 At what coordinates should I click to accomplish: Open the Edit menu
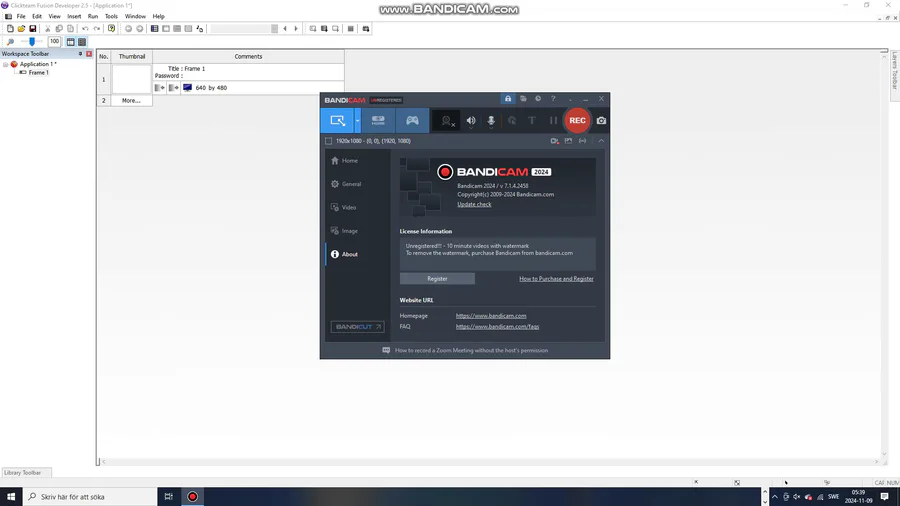(37, 17)
